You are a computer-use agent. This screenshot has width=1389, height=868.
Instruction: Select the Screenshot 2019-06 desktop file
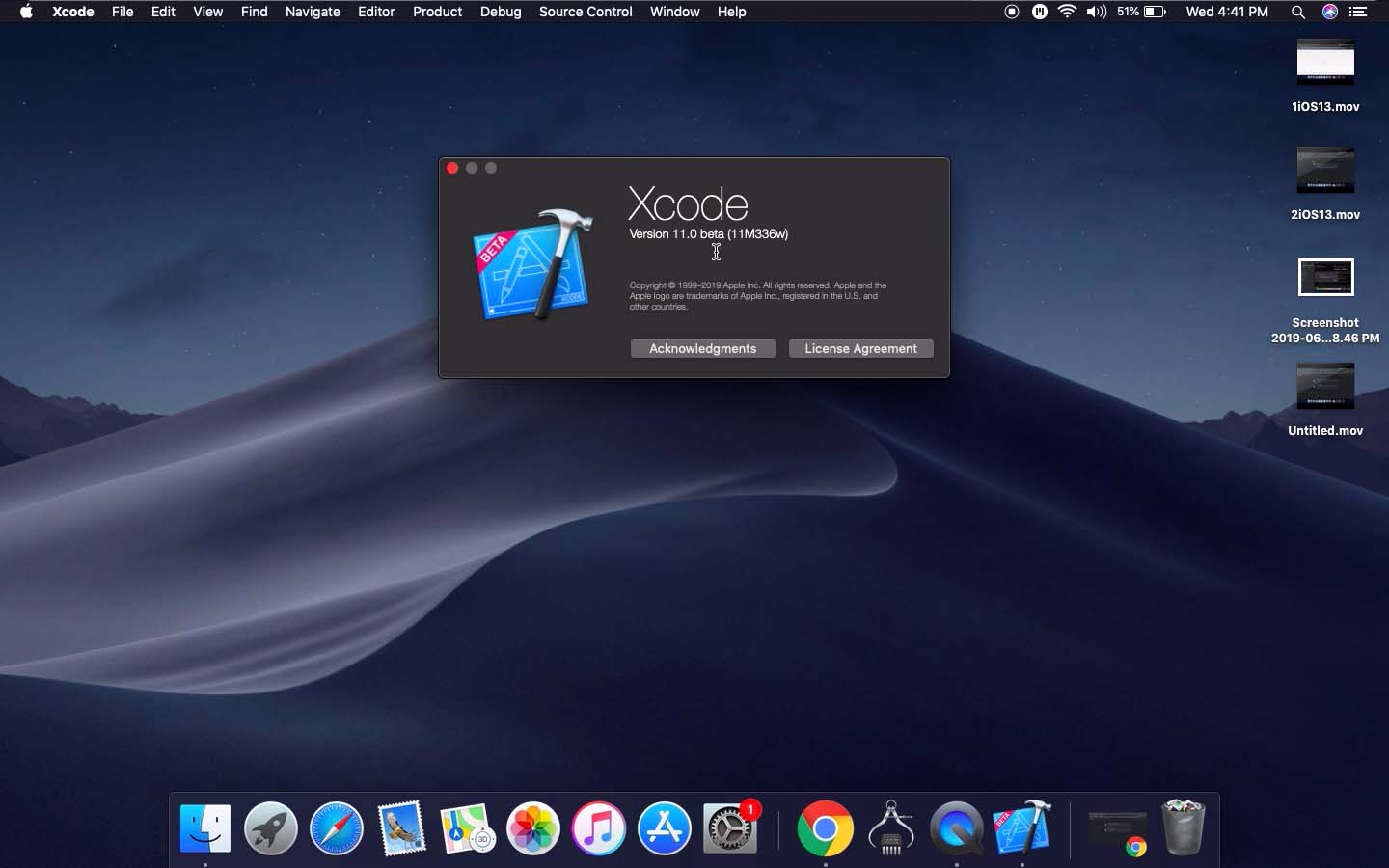1325,300
